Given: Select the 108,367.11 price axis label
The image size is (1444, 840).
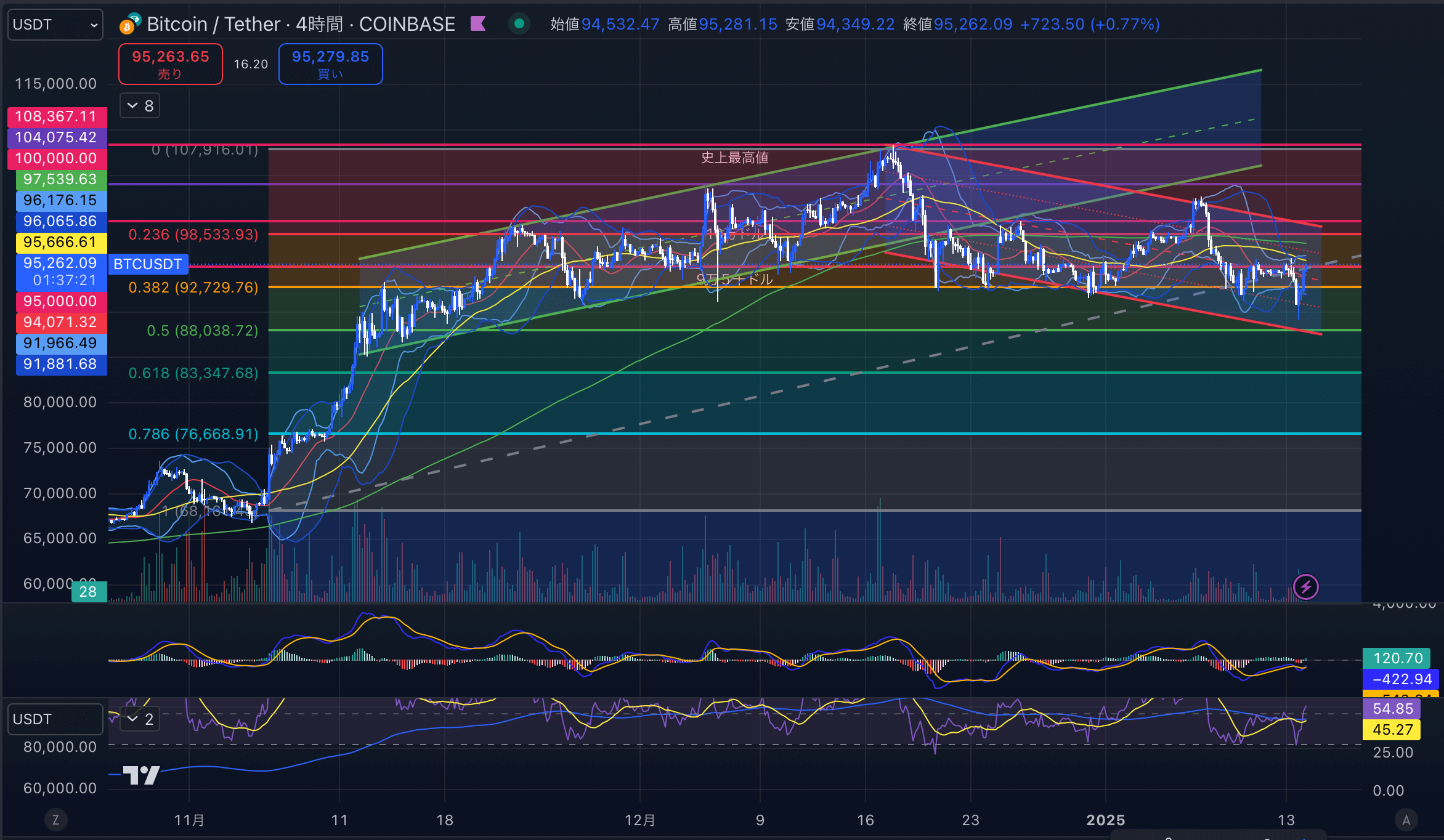Looking at the screenshot, I should click(x=57, y=116).
